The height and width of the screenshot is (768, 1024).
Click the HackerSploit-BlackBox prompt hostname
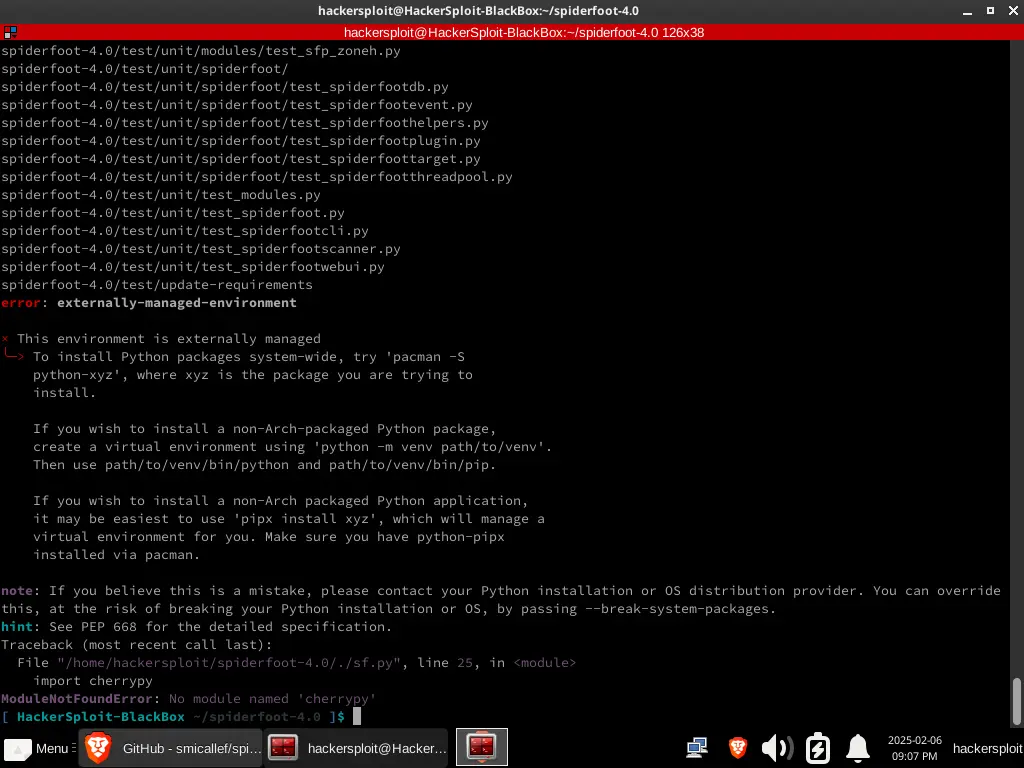[x=101, y=716]
